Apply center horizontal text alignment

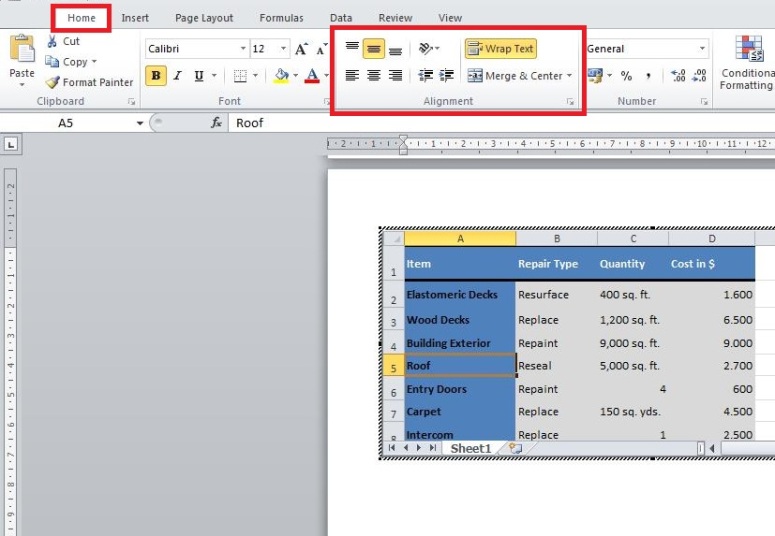[x=374, y=76]
